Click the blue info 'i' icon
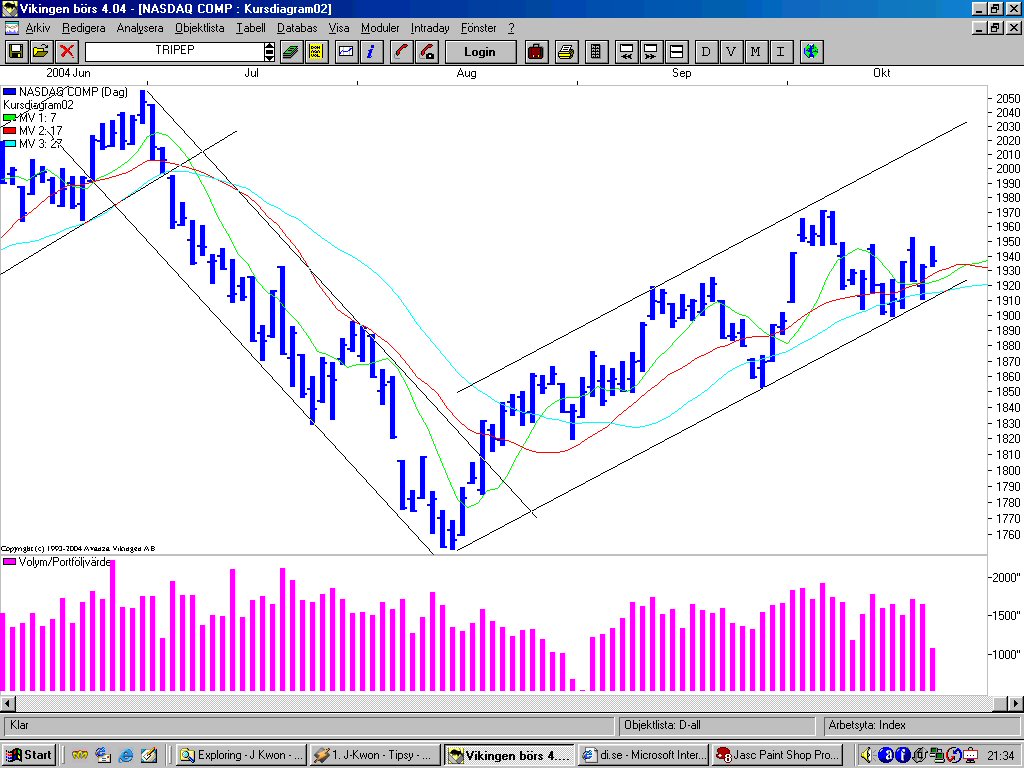 coord(371,52)
